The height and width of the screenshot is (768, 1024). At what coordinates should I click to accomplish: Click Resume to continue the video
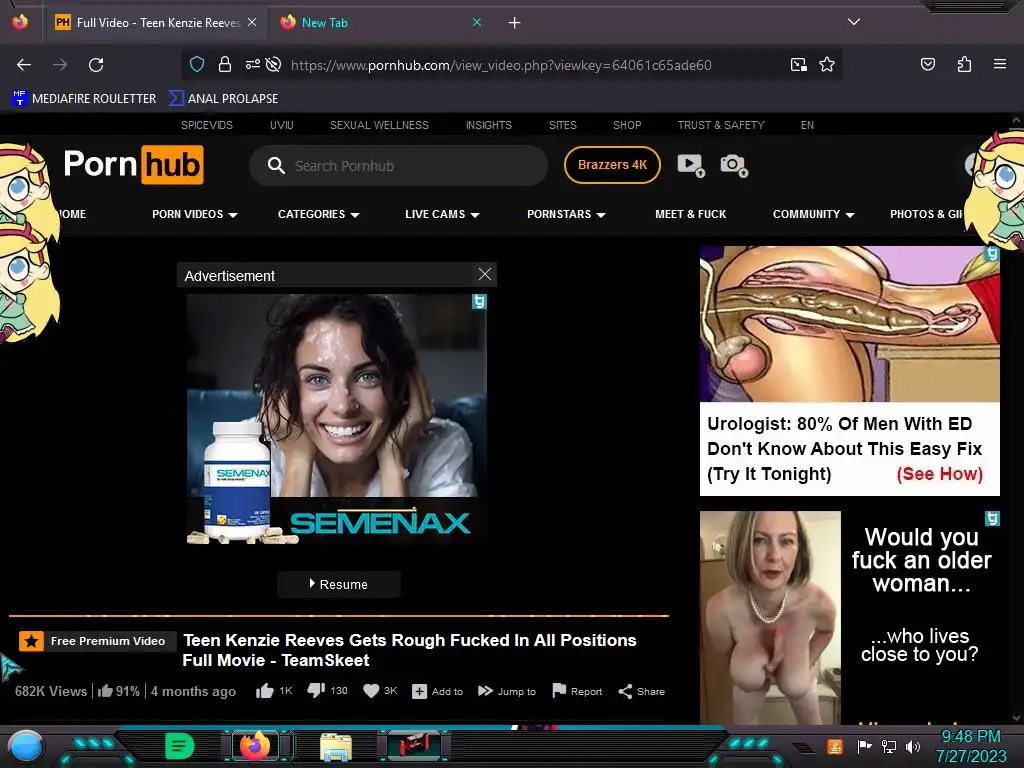(339, 584)
